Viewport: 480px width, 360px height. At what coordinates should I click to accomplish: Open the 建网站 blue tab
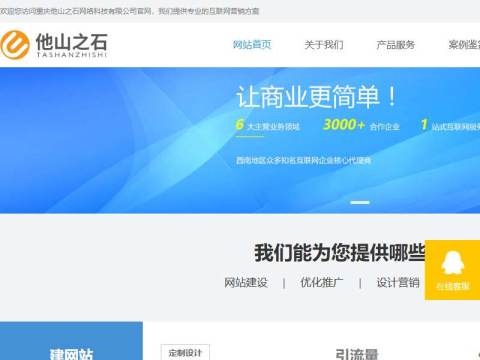coord(71,341)
